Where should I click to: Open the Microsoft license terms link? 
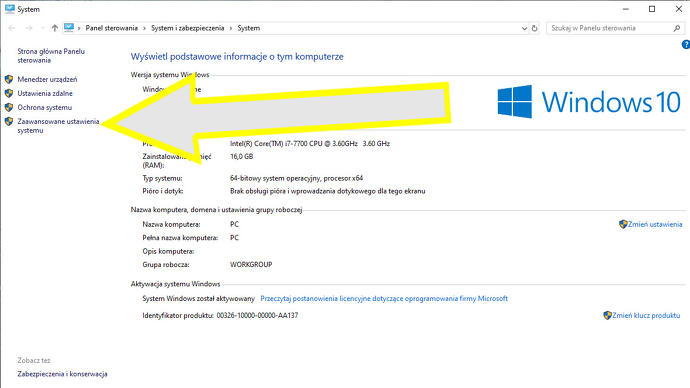point(384,298)
